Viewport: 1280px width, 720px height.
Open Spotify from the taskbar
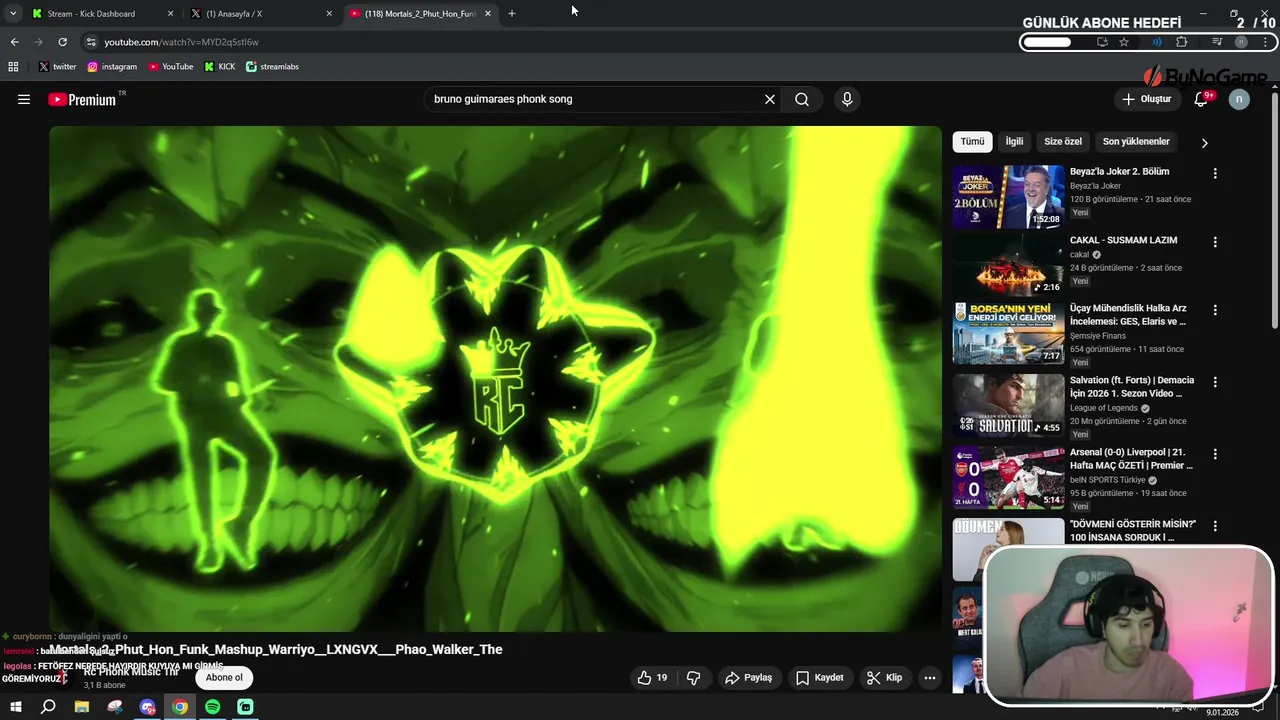[212, 707]
